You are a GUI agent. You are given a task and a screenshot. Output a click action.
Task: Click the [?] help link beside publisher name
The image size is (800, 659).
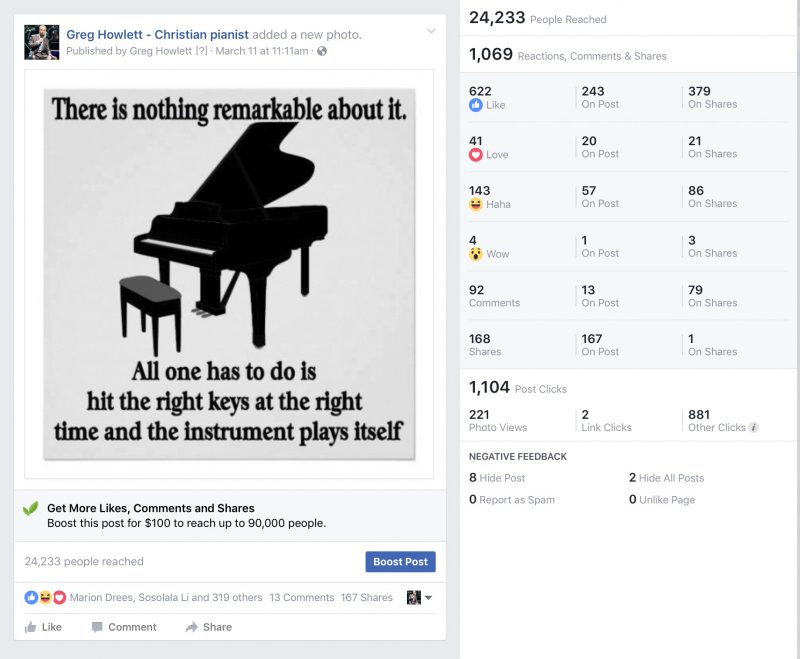202,51
